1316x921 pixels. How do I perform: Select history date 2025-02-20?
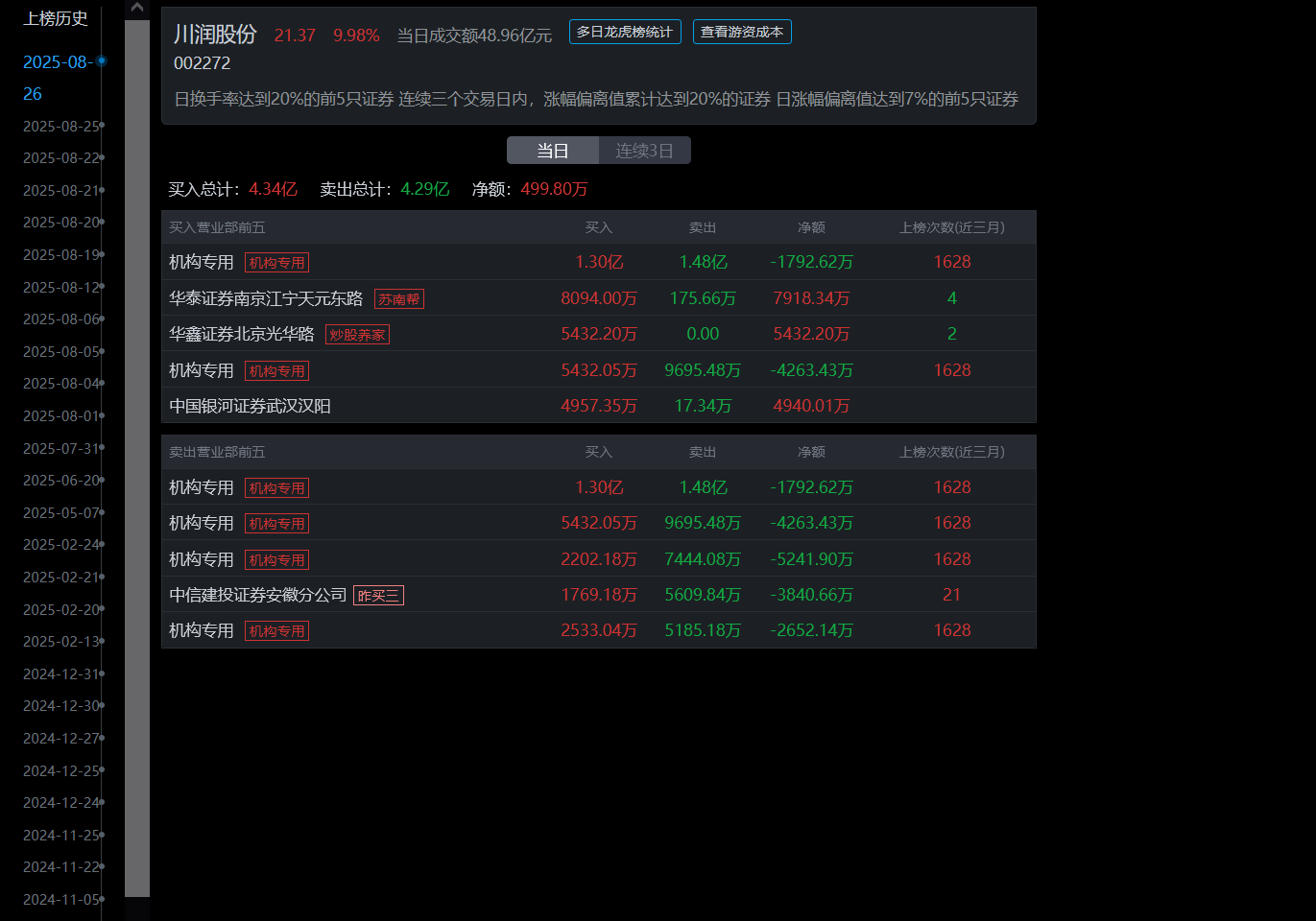(61, 609)
